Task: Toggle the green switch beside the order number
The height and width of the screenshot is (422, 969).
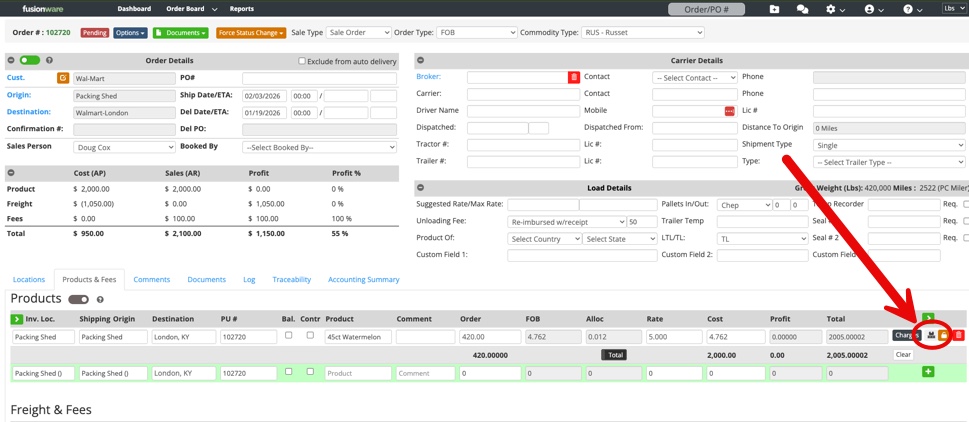Action: click(x=30, y=61)
